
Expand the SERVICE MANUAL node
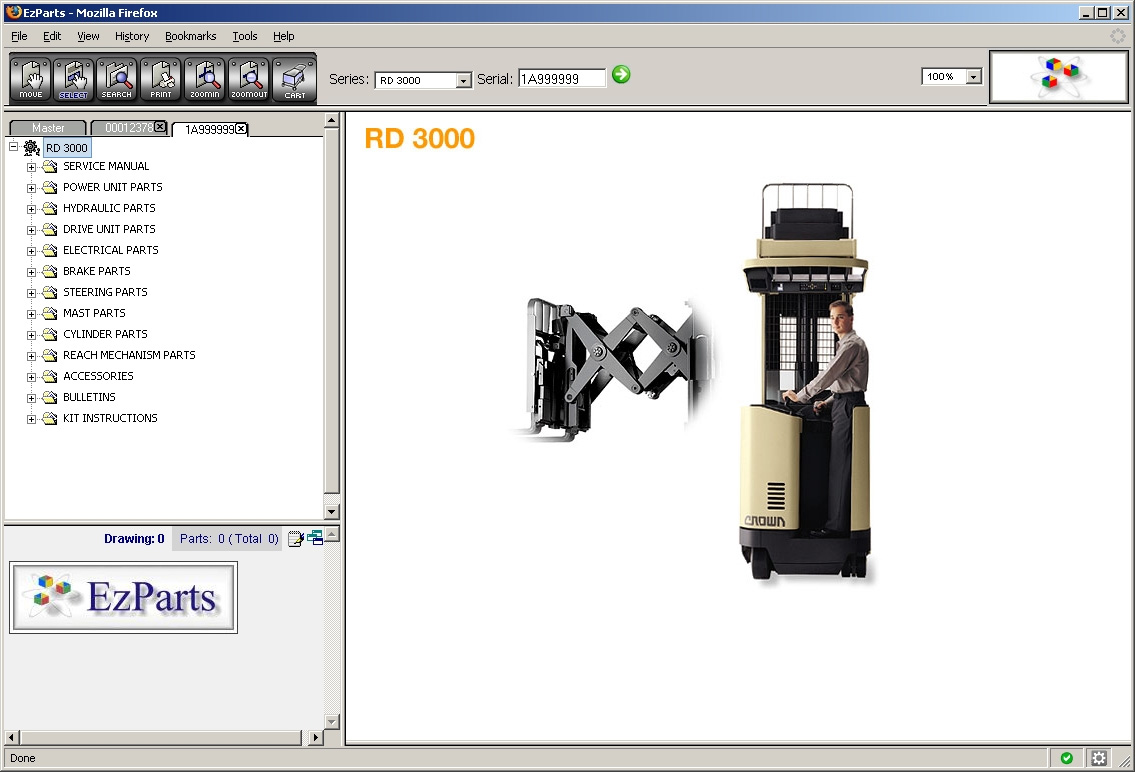pos(31,167)
